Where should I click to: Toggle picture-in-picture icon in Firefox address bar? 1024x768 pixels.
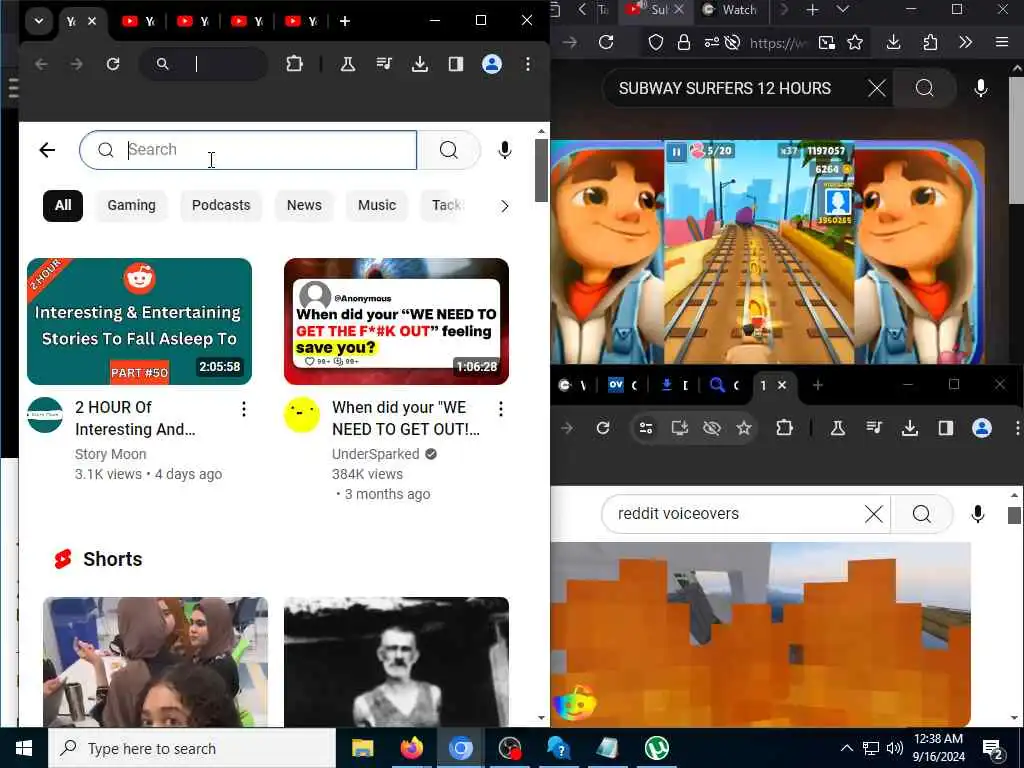[827, 42]
